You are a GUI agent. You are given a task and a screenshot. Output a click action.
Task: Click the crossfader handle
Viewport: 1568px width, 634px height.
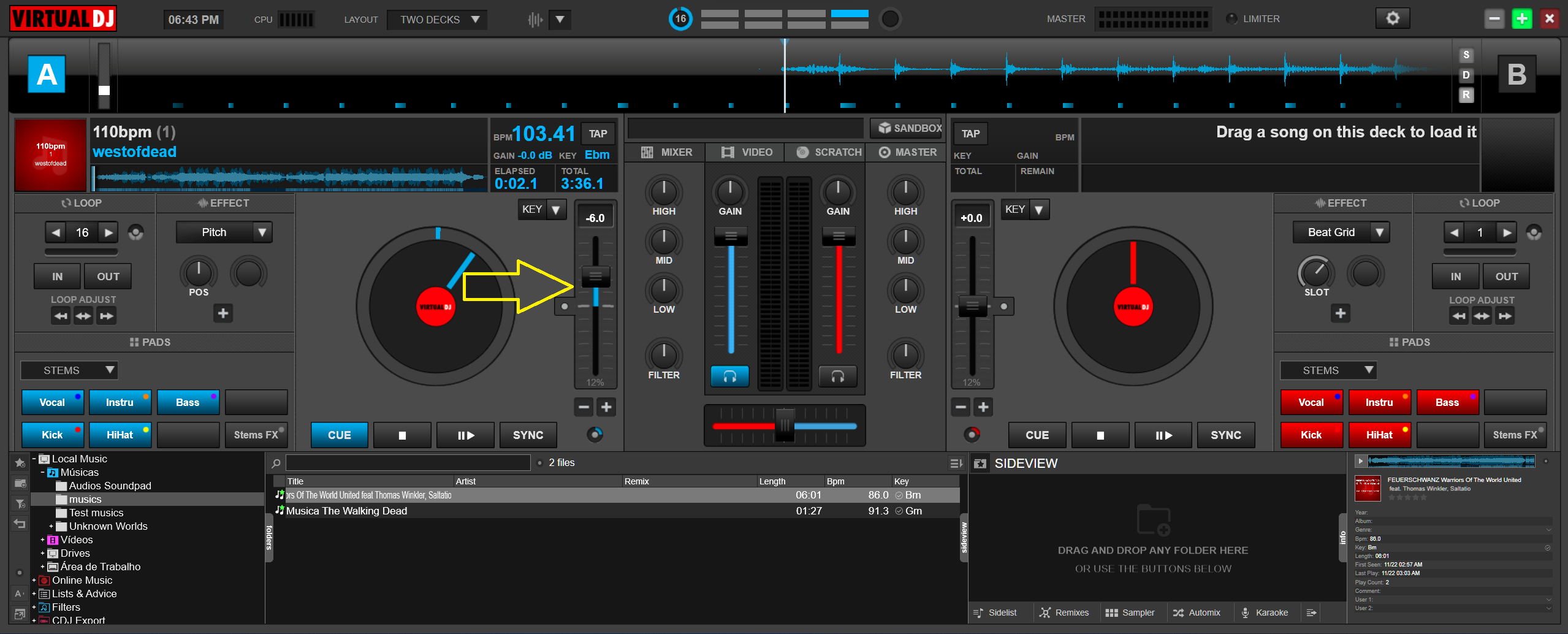(x=785, y=425)
